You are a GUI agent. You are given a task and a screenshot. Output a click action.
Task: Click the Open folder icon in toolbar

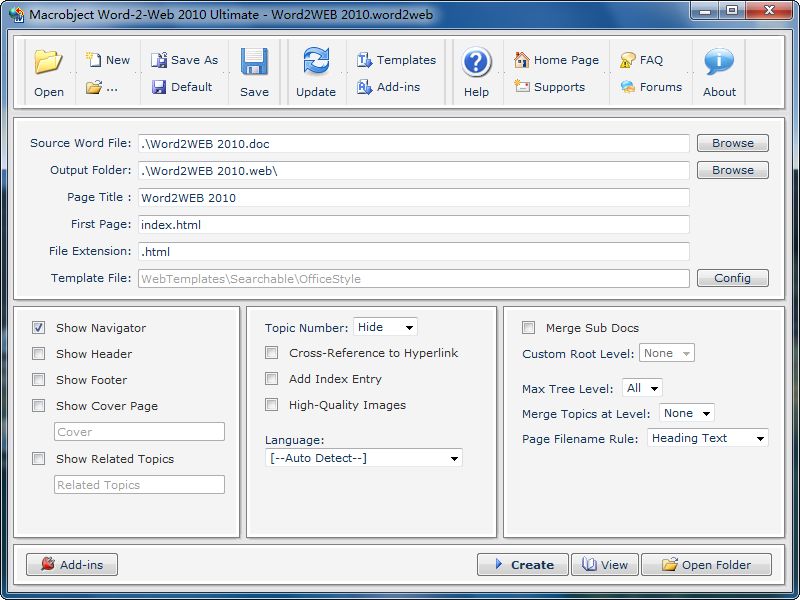pos(48,62)
